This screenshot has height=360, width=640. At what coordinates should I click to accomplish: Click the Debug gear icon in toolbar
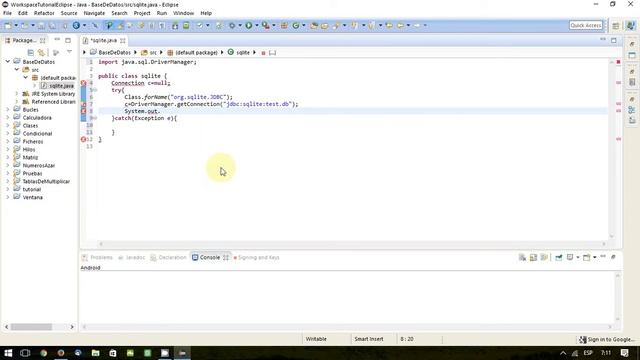tap(232, 25)
